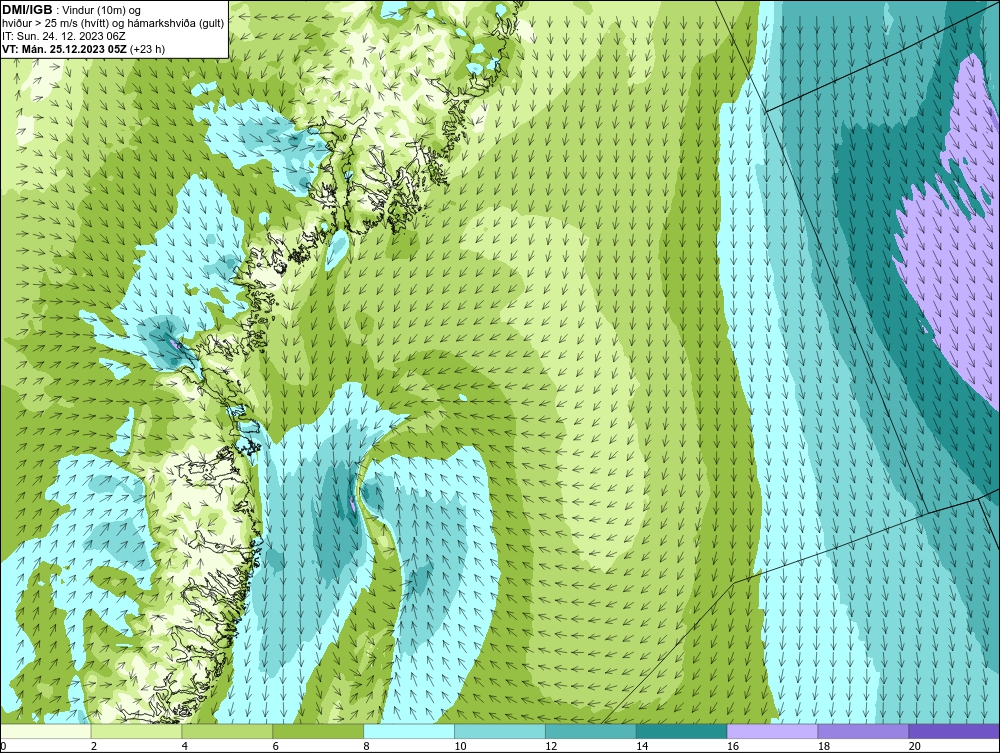The width and height of the screenshot is (1000, 753).
Task: Click the 14–16 m/s dark teal legend swatch
Action: click(682, 731)
